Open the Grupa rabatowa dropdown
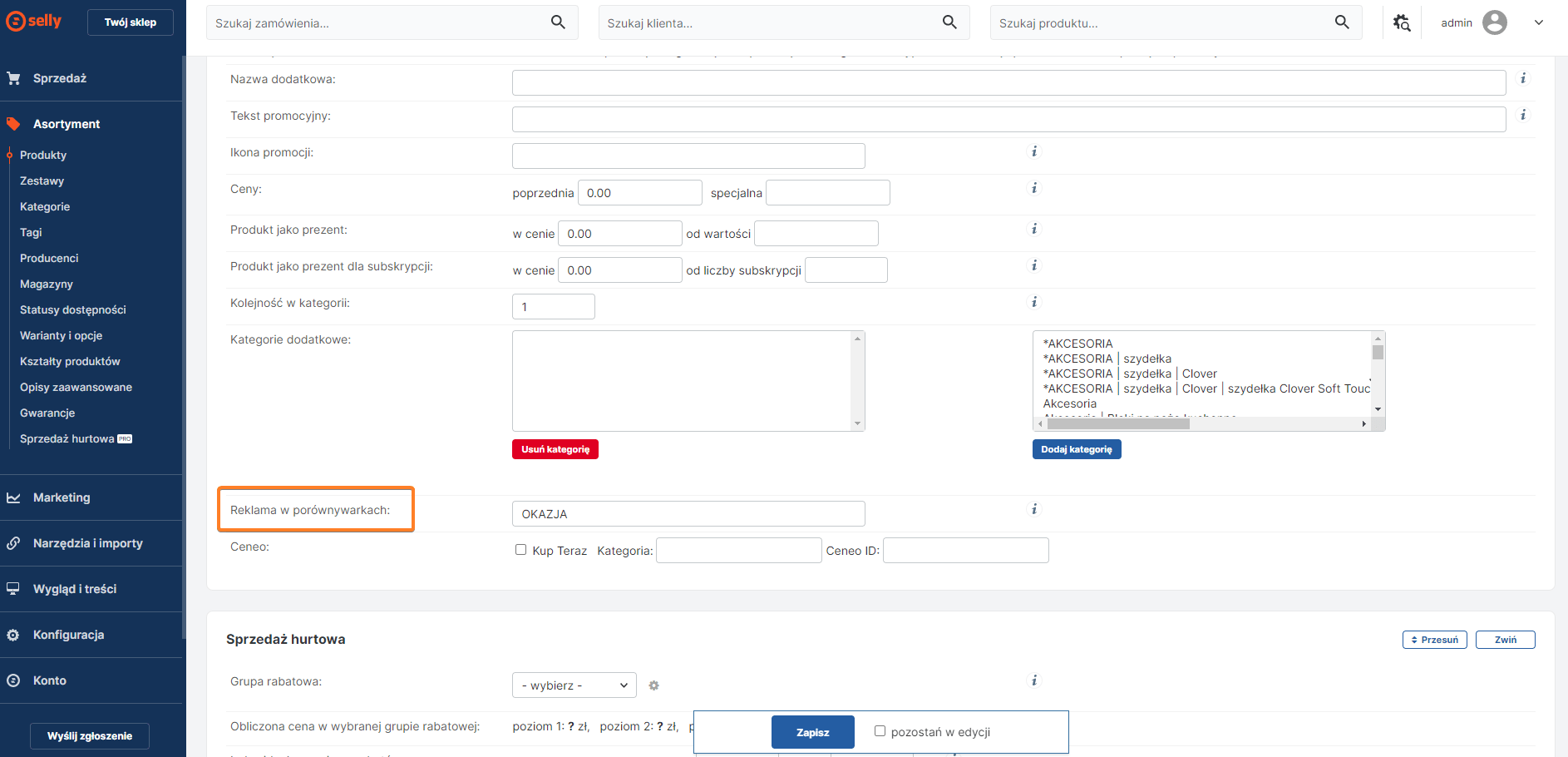Screen dimensions: 1568x757 pos(574,685)
